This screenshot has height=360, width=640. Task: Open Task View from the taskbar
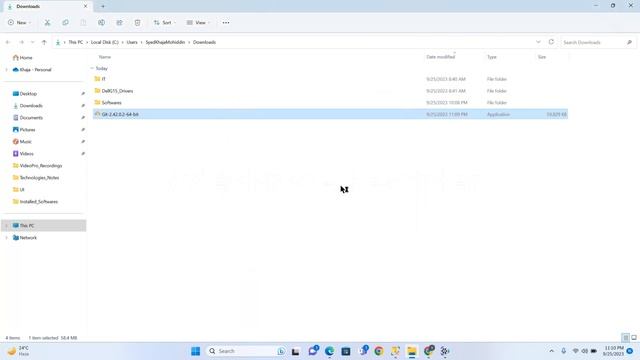tap(296, 351)
